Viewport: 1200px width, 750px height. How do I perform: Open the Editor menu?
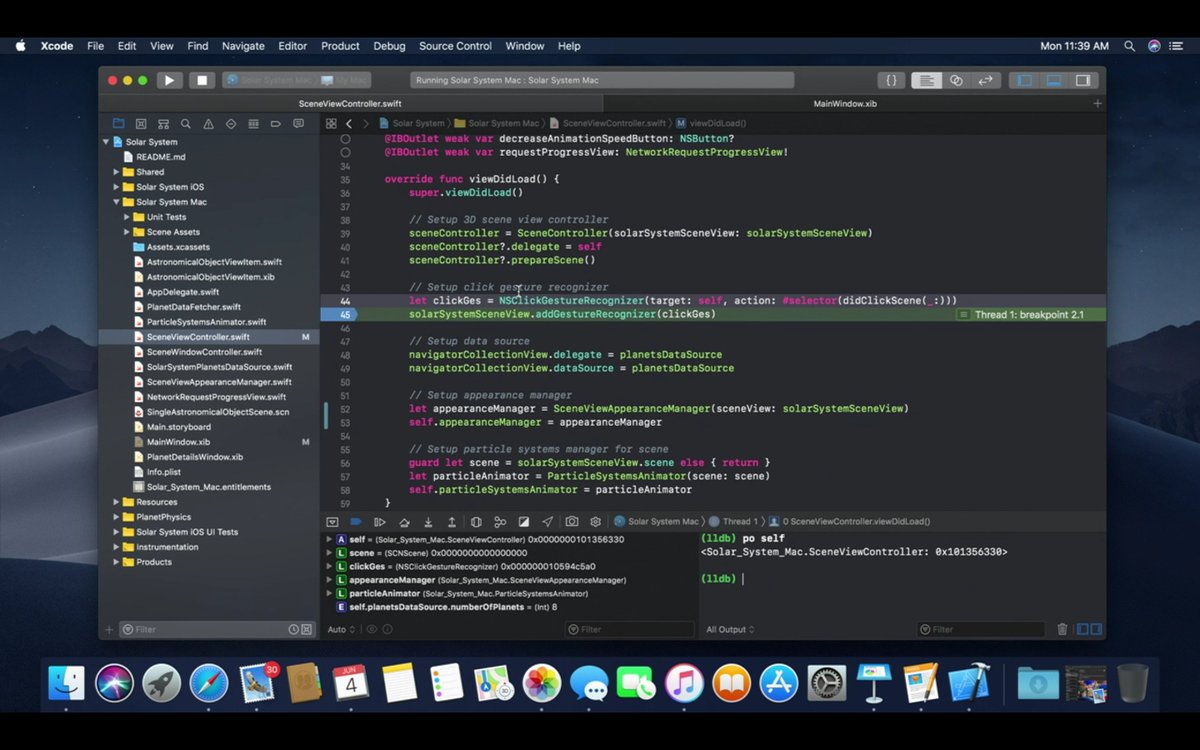tap(292, 46)
